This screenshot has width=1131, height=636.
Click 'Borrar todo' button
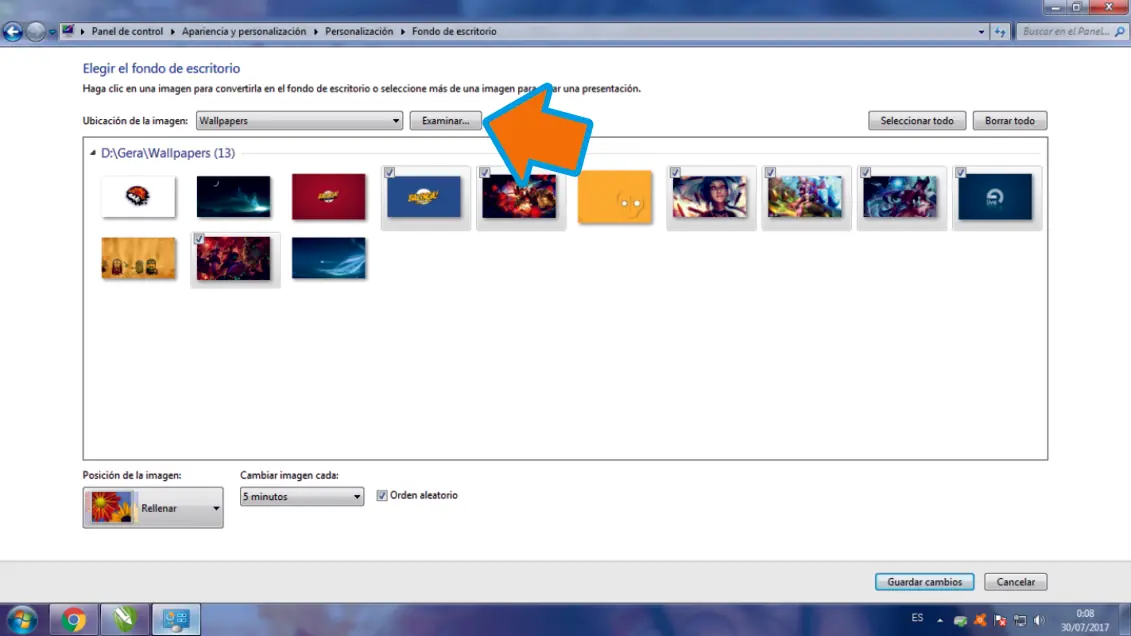pyautogui.click(x=1009, y=120)
